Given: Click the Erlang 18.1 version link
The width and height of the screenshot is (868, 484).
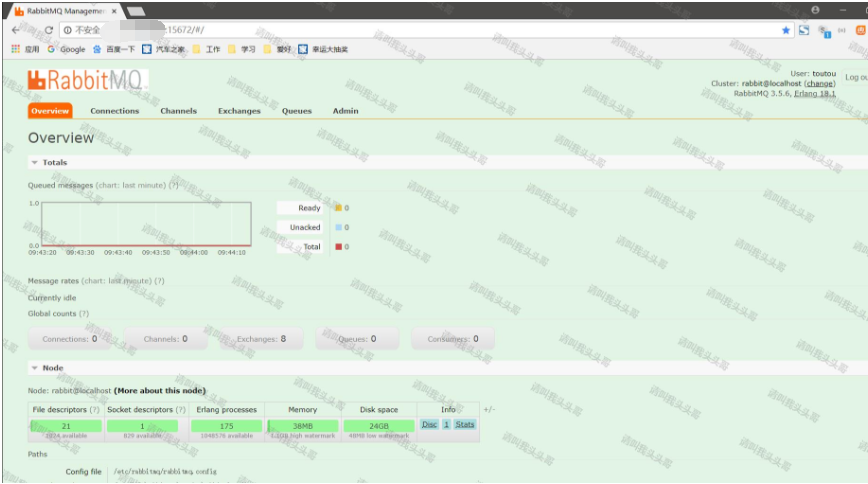Looking at the screenshot, I should pyautogui.click(x=815, y=94).
